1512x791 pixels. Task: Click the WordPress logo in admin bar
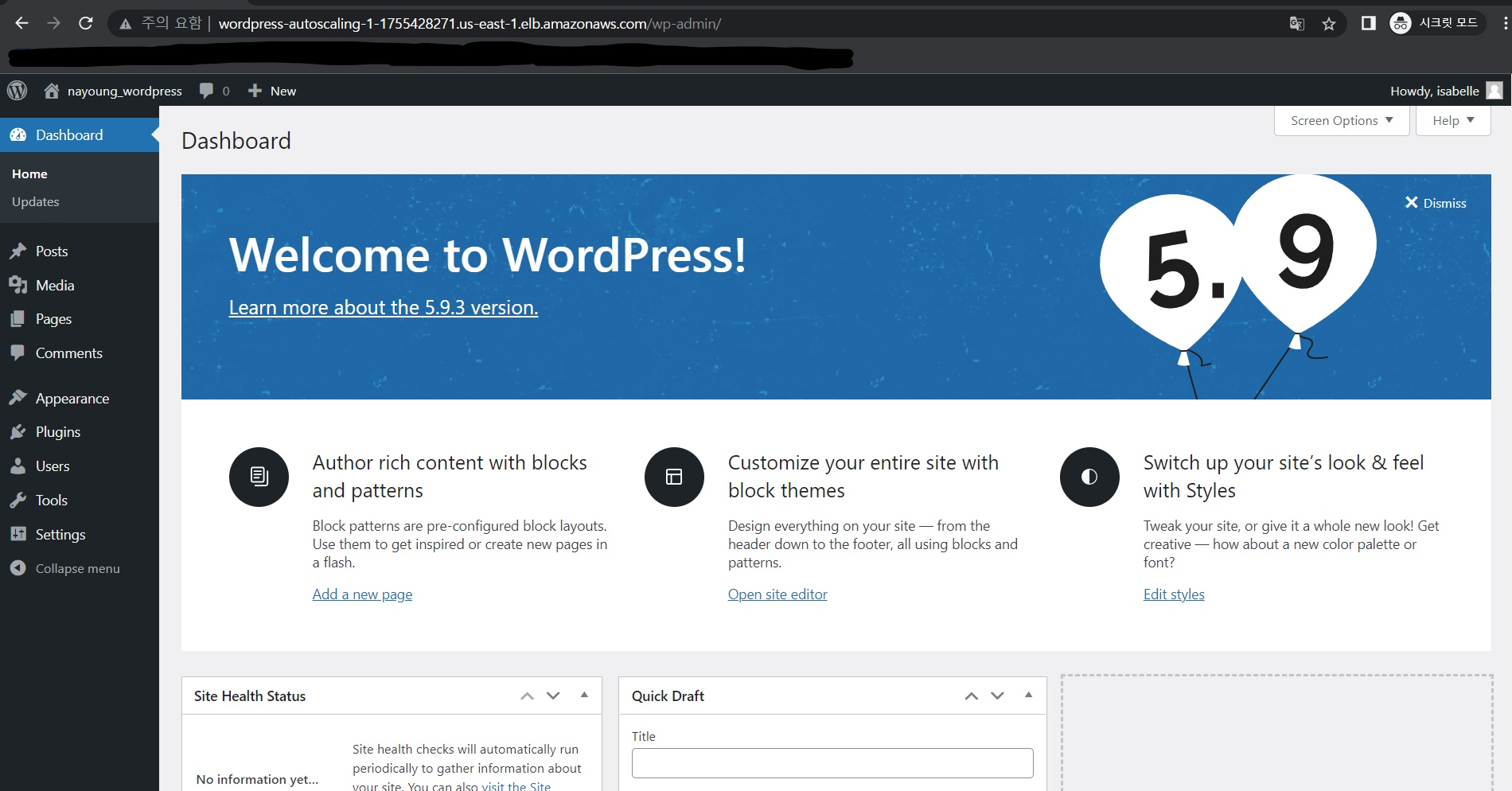[x=18, y=91]
